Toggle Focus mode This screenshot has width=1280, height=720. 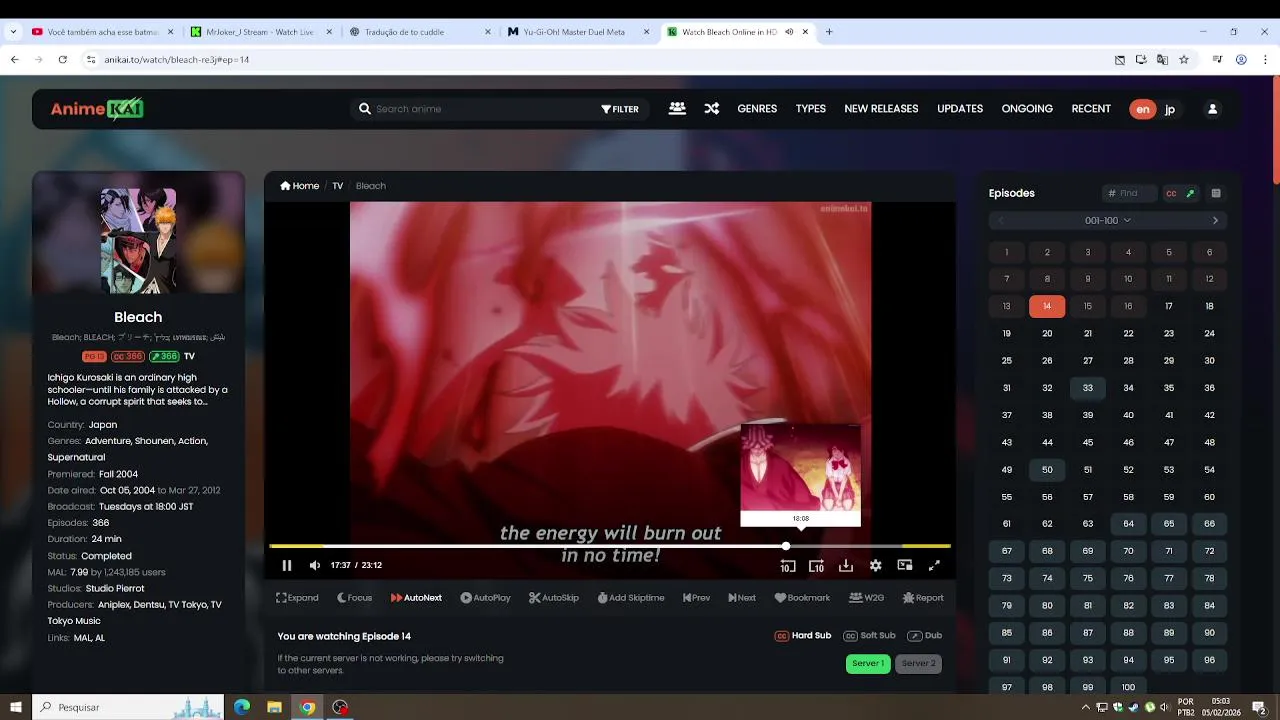click(354, 598)
